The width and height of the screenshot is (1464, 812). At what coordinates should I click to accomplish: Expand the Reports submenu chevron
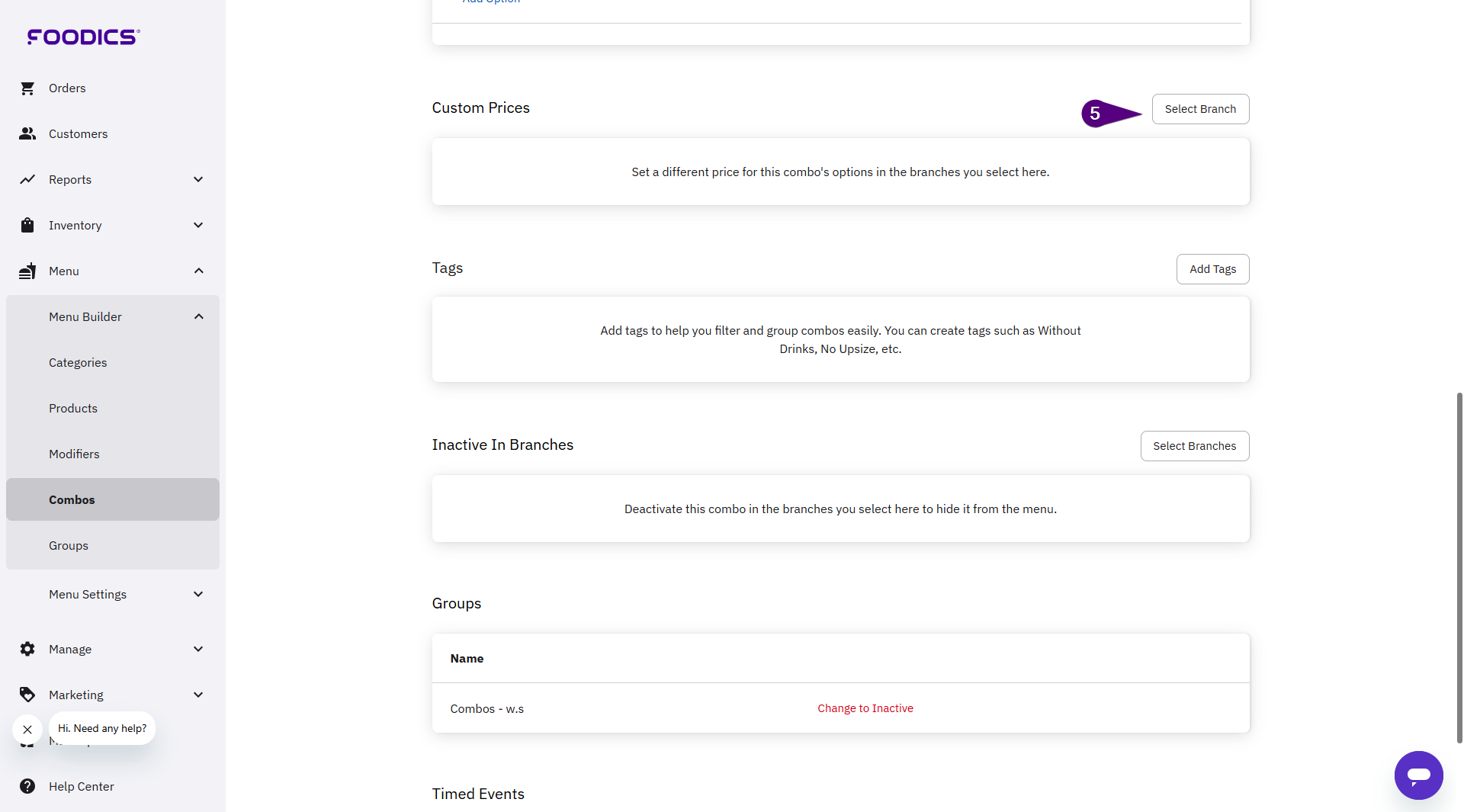tap(198, 180)
